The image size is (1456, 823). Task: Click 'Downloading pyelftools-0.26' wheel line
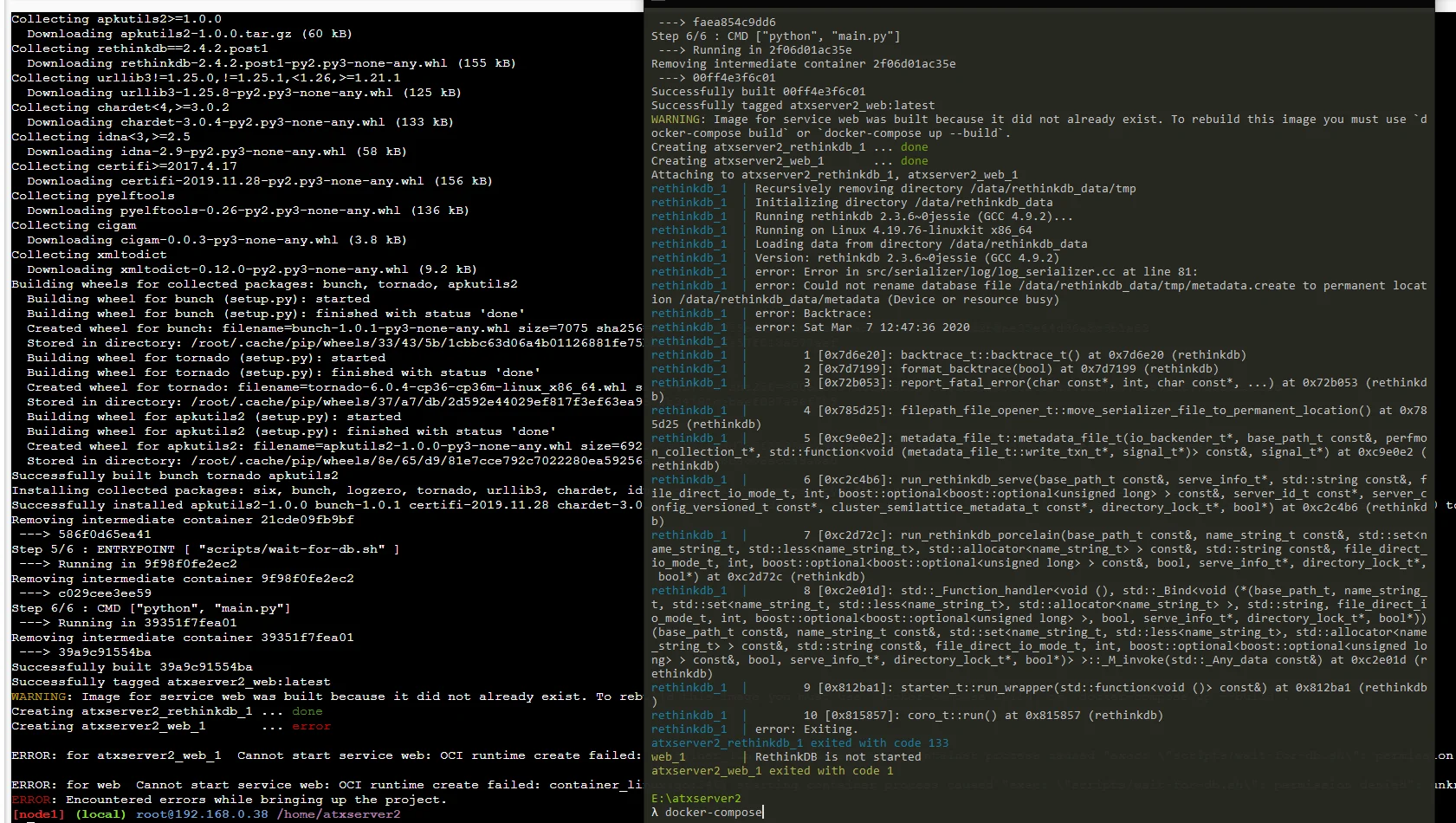(x=248, y=211)
